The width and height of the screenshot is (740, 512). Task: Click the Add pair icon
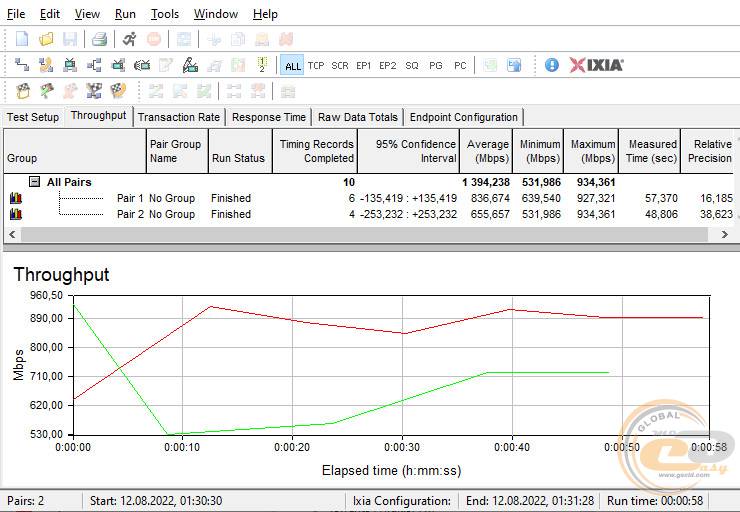pos(22,65)
